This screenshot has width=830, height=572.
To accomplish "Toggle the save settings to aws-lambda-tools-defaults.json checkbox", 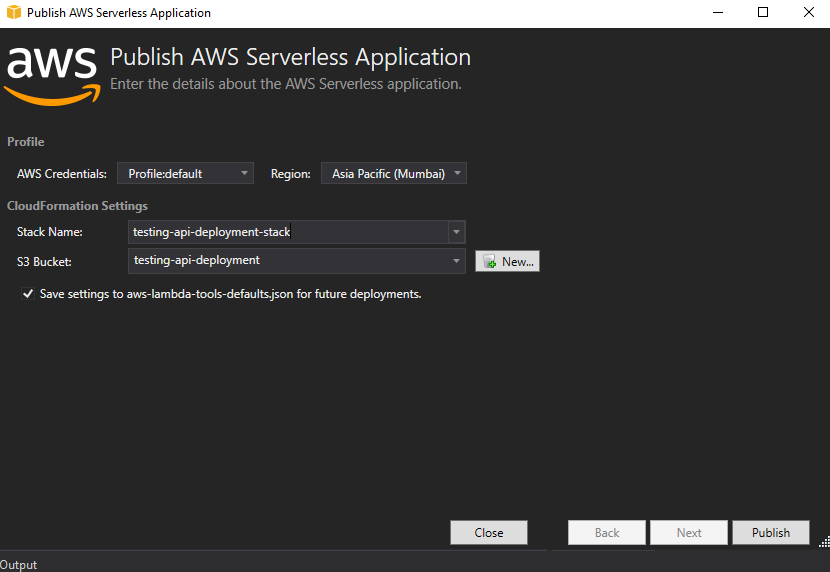I will [28, 294].
